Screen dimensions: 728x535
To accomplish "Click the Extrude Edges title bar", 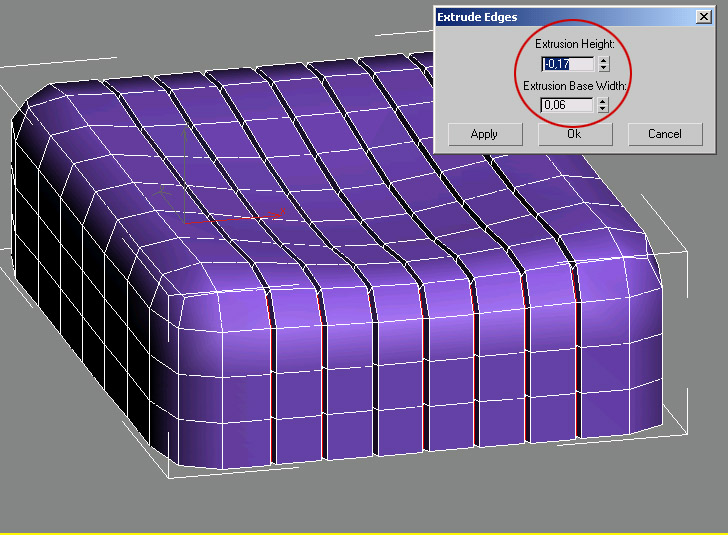I will coord(574,17).
